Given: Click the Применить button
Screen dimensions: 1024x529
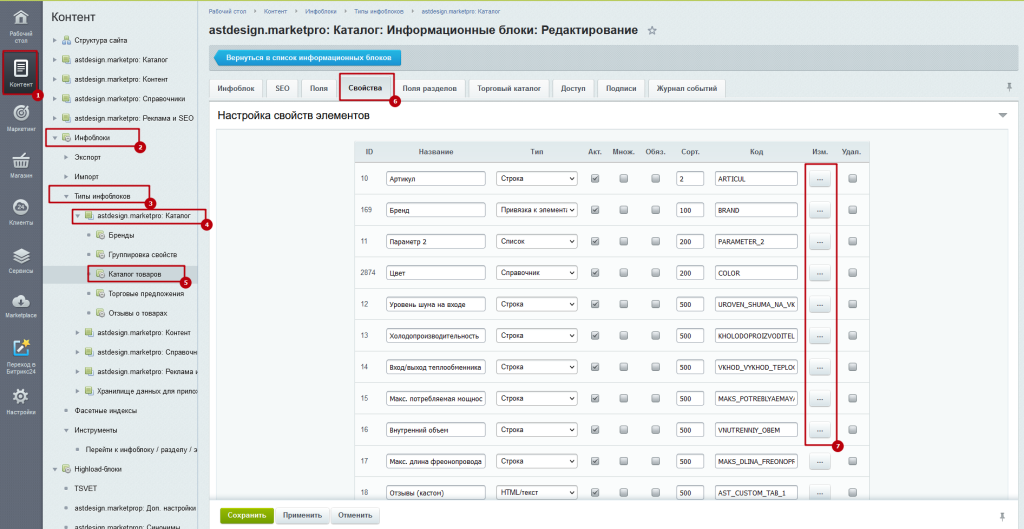Looking at the screenshot, I should click(x=302, y=515).
